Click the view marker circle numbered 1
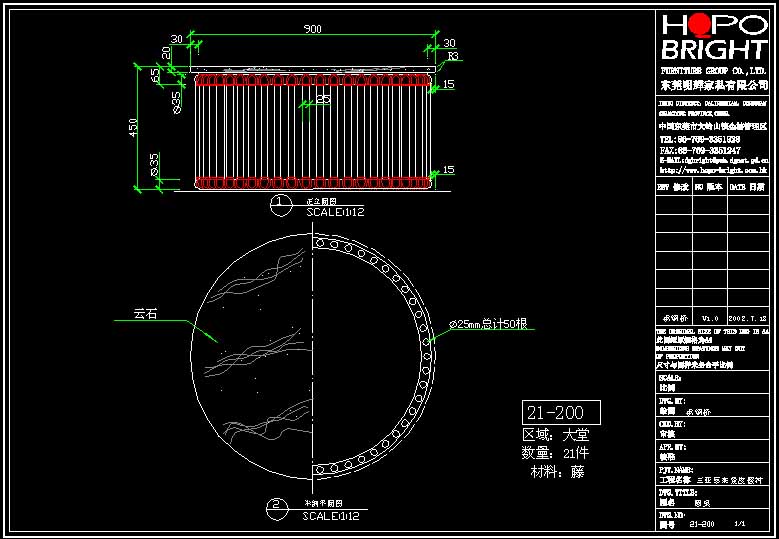The width and height of the screenshot is (779, 539). click(x=282, y=206)
